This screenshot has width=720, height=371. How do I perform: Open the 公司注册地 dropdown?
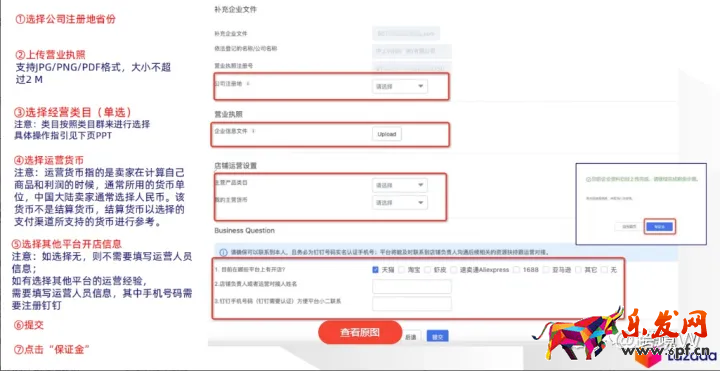click(399, 86)
